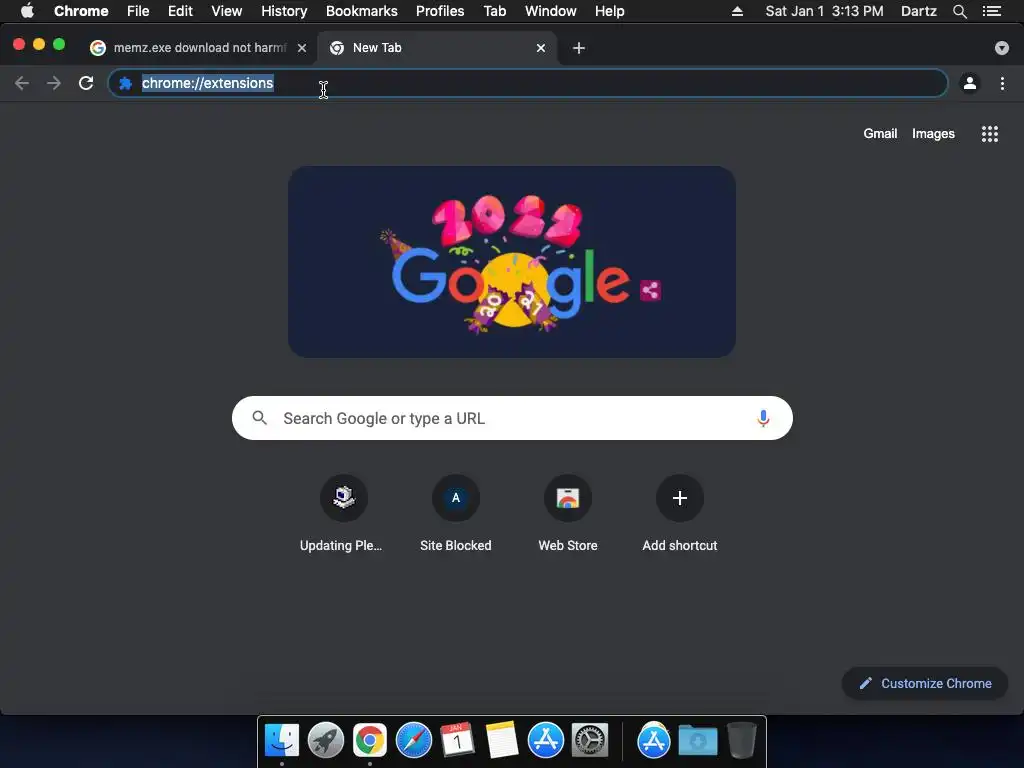The image size is (1024, 768).
Task: Open the Chrome profile avatar icon
Action: [x=970, y=83]
